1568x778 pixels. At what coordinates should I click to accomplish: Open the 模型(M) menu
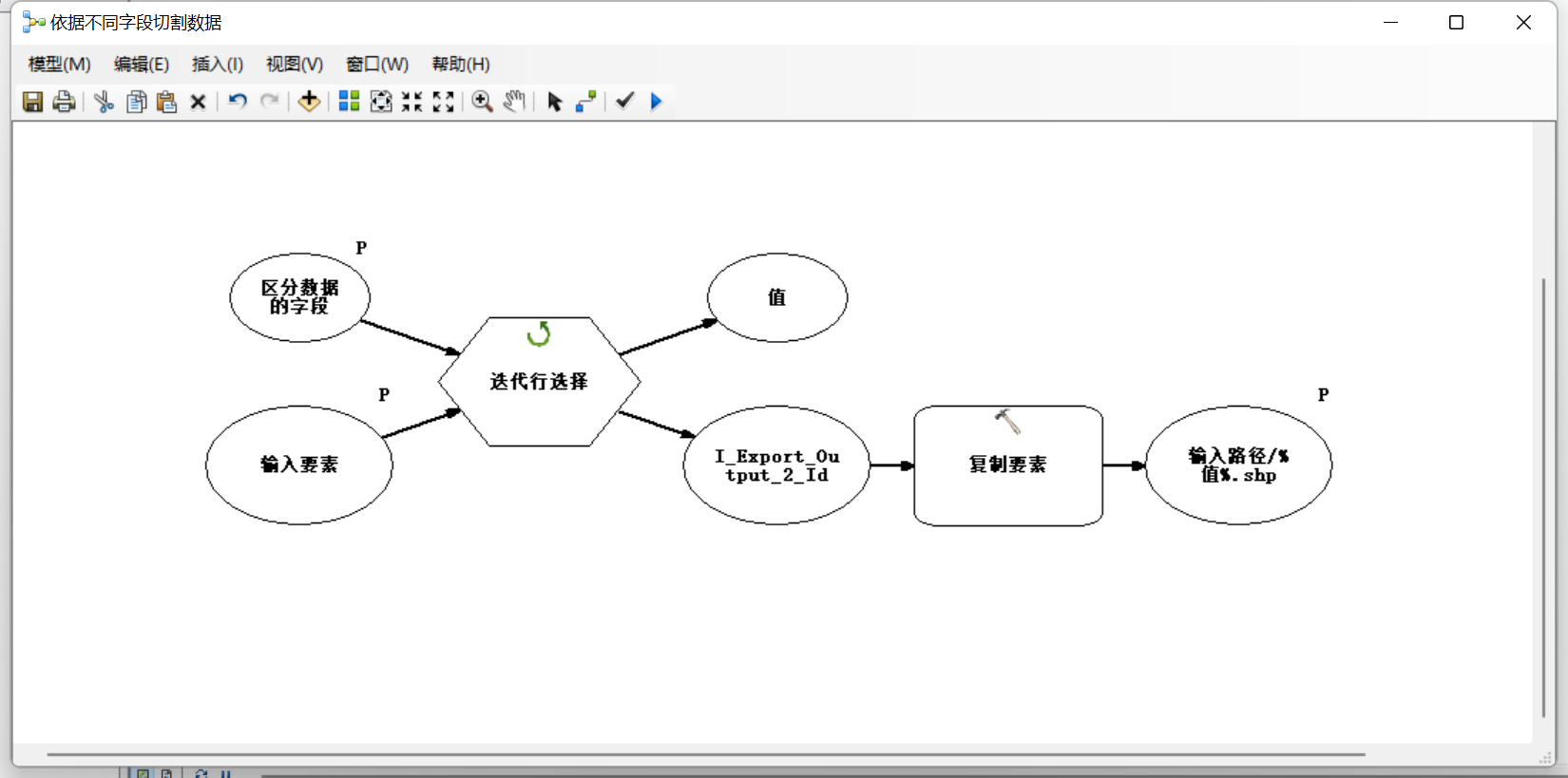tap(59, 65)
